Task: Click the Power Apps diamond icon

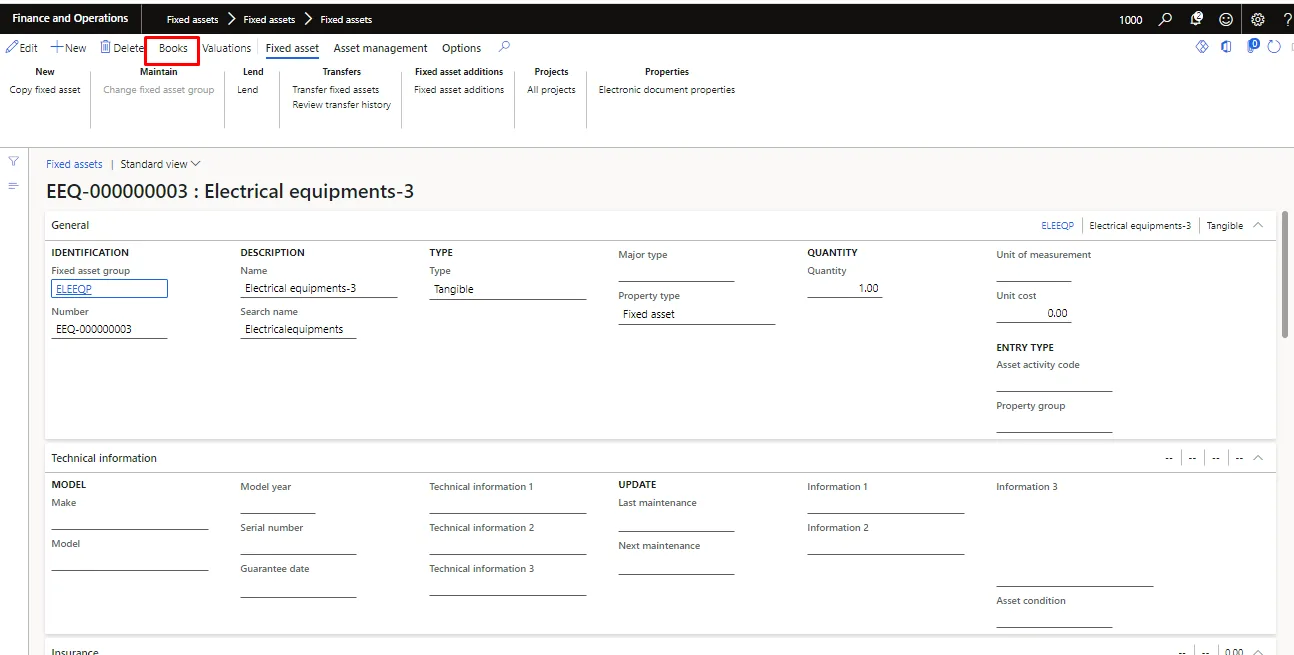Action: point(1202,47)
